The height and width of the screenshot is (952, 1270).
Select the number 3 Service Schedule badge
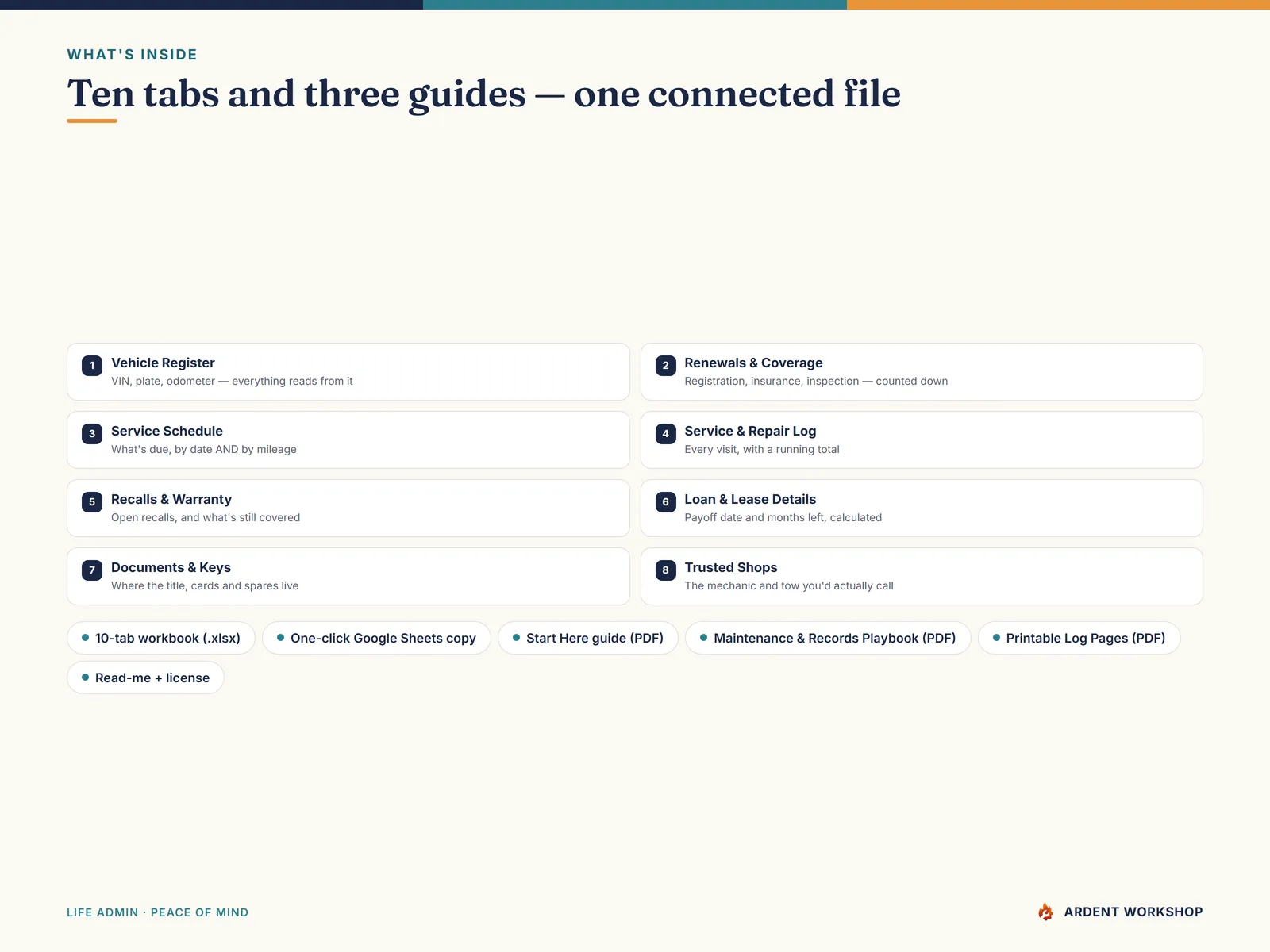[x=92, y=434]
